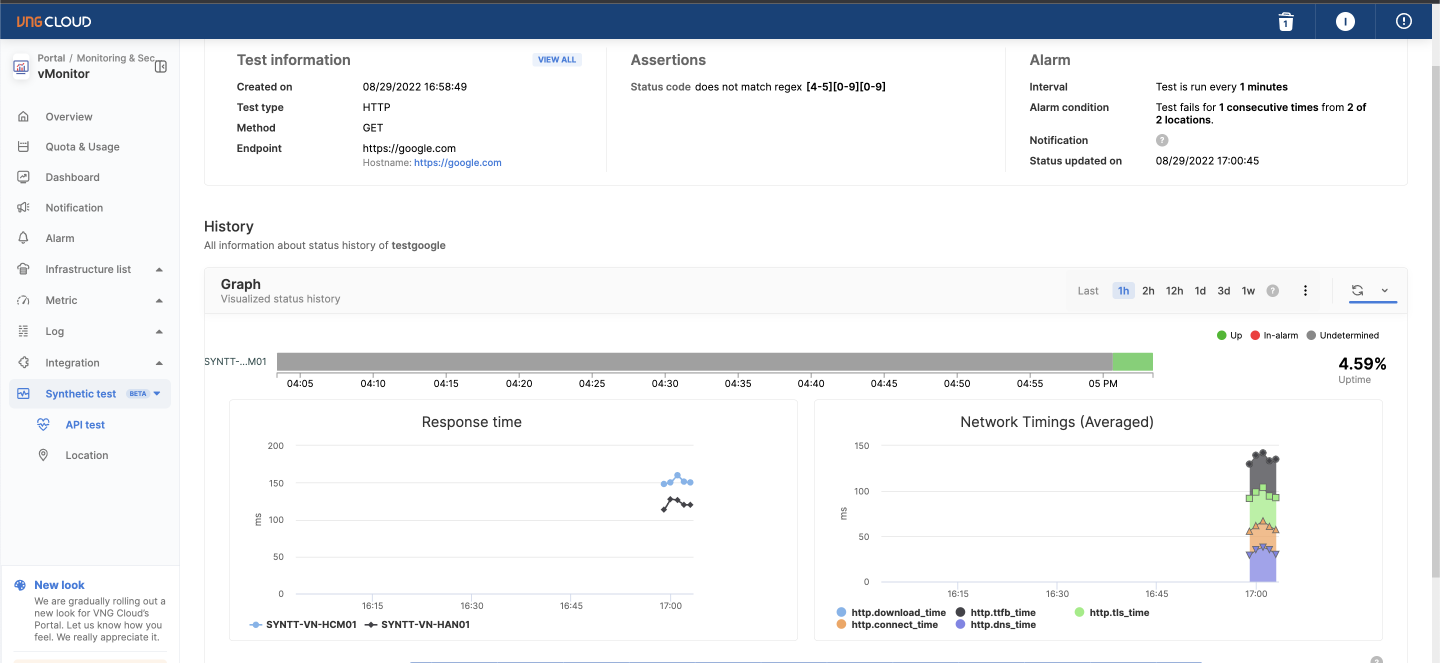Open the refresh interval dropdown arrow

pyautogui.click(x=1385, y=290)
